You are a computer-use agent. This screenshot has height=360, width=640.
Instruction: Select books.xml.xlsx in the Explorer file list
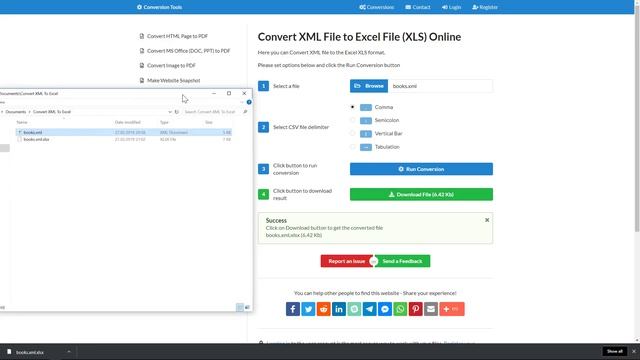click(124, 139)
